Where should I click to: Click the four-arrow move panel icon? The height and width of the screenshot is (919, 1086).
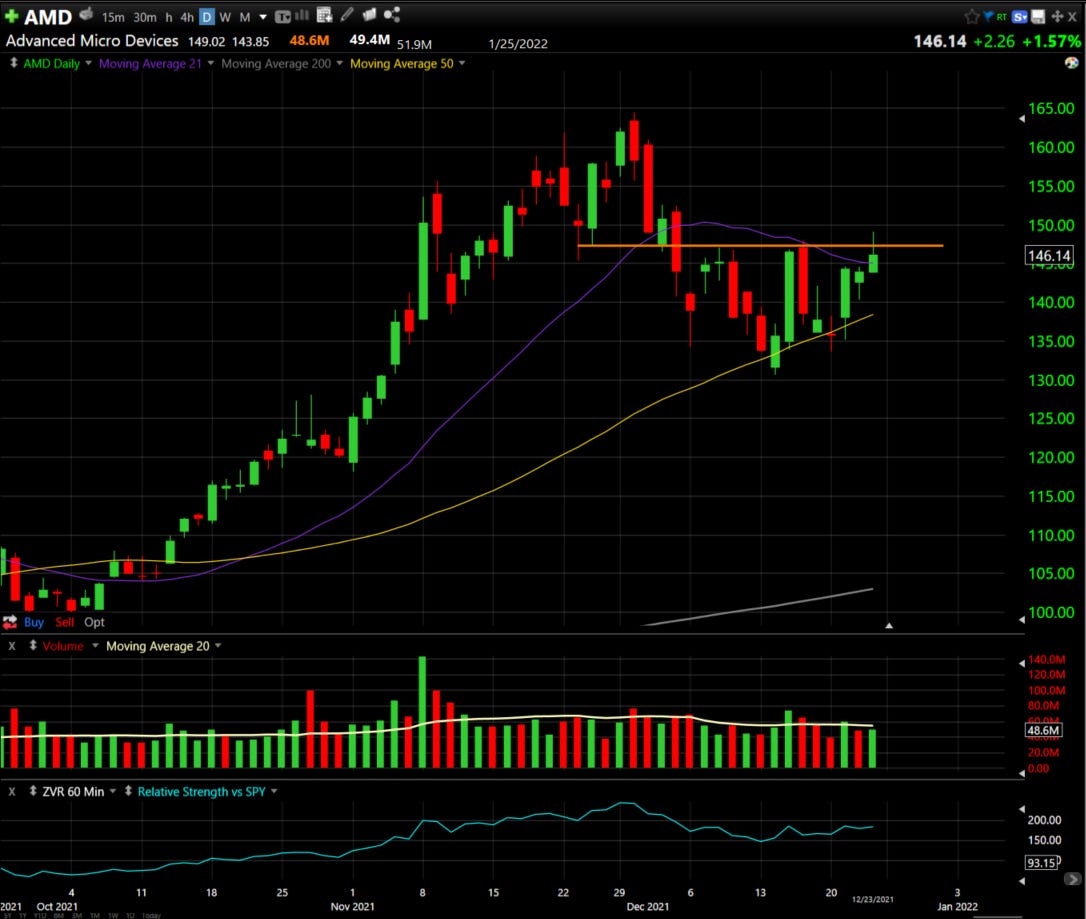coord(1057,17)
